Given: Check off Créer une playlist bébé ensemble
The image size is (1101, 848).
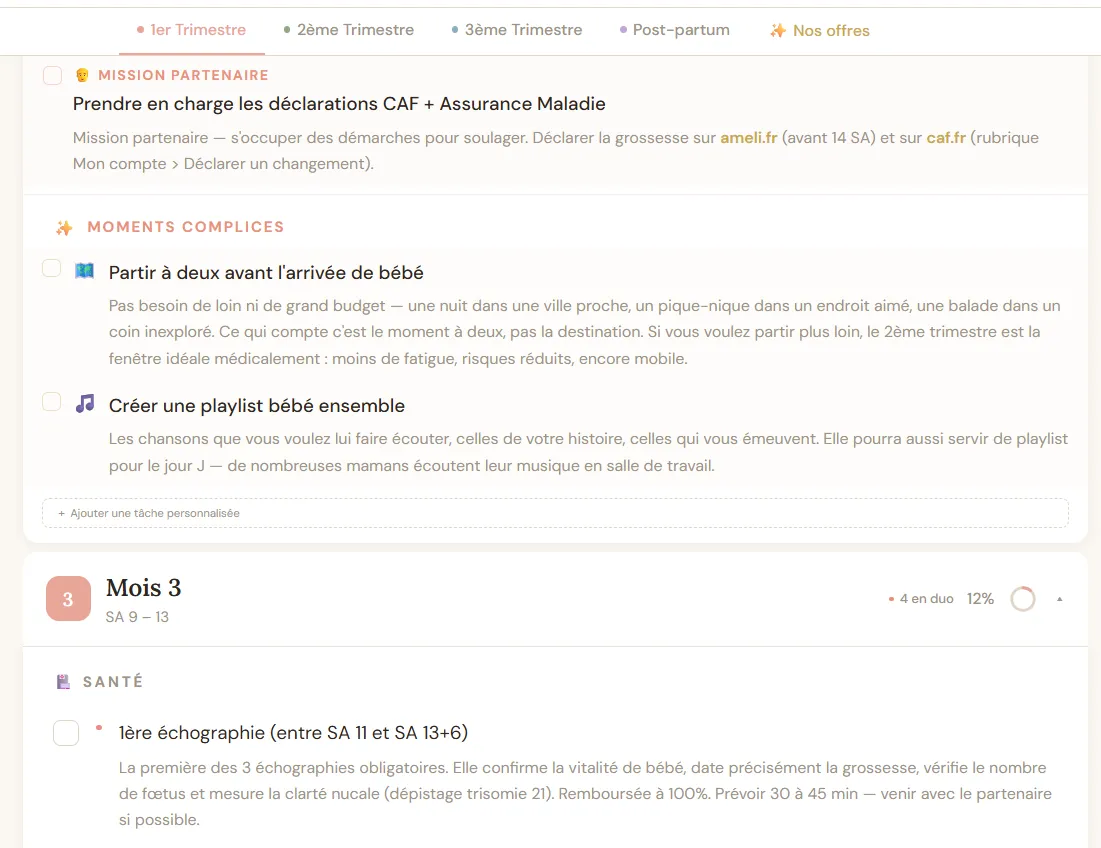Looking at the screenshot, I should pyautogui.click(x=52, y=402).
